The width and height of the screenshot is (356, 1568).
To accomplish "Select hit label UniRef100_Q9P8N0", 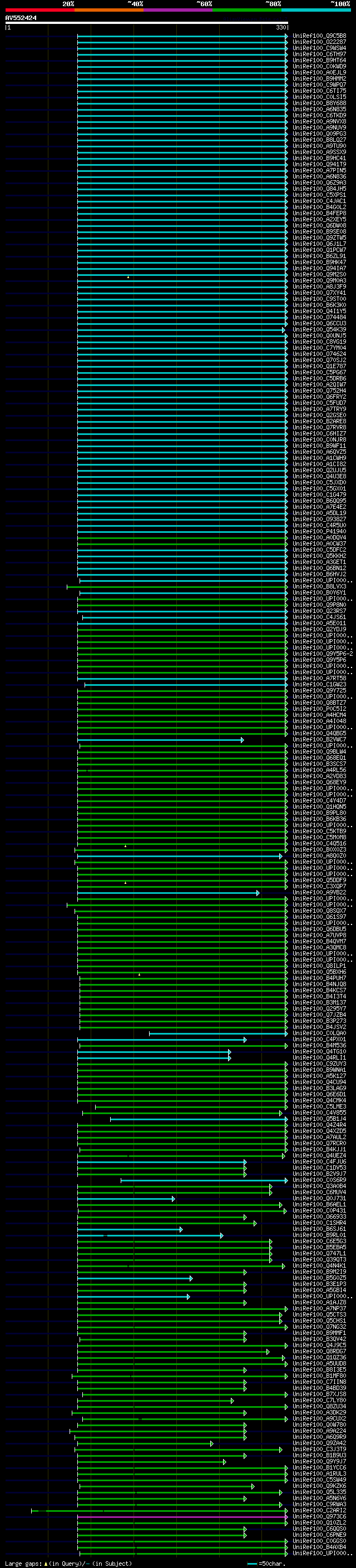I will [x=319, y=605].
